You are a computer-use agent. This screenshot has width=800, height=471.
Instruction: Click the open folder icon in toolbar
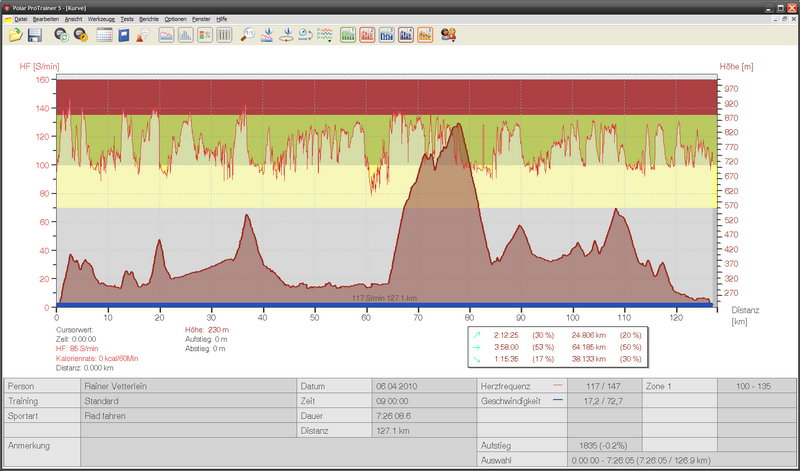(x=15, y=35)
